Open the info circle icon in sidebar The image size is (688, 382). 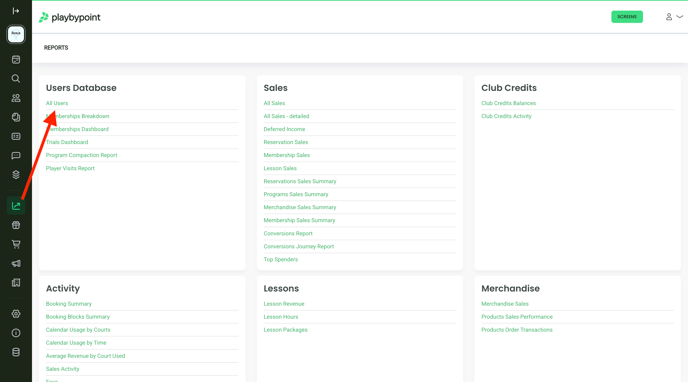tap(16, 333)
